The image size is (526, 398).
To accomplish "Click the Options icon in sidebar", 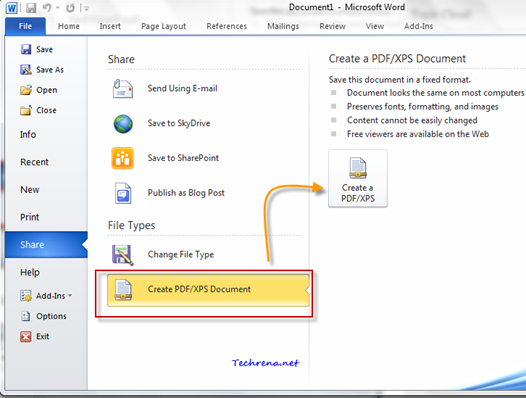I will click(26, 316).
